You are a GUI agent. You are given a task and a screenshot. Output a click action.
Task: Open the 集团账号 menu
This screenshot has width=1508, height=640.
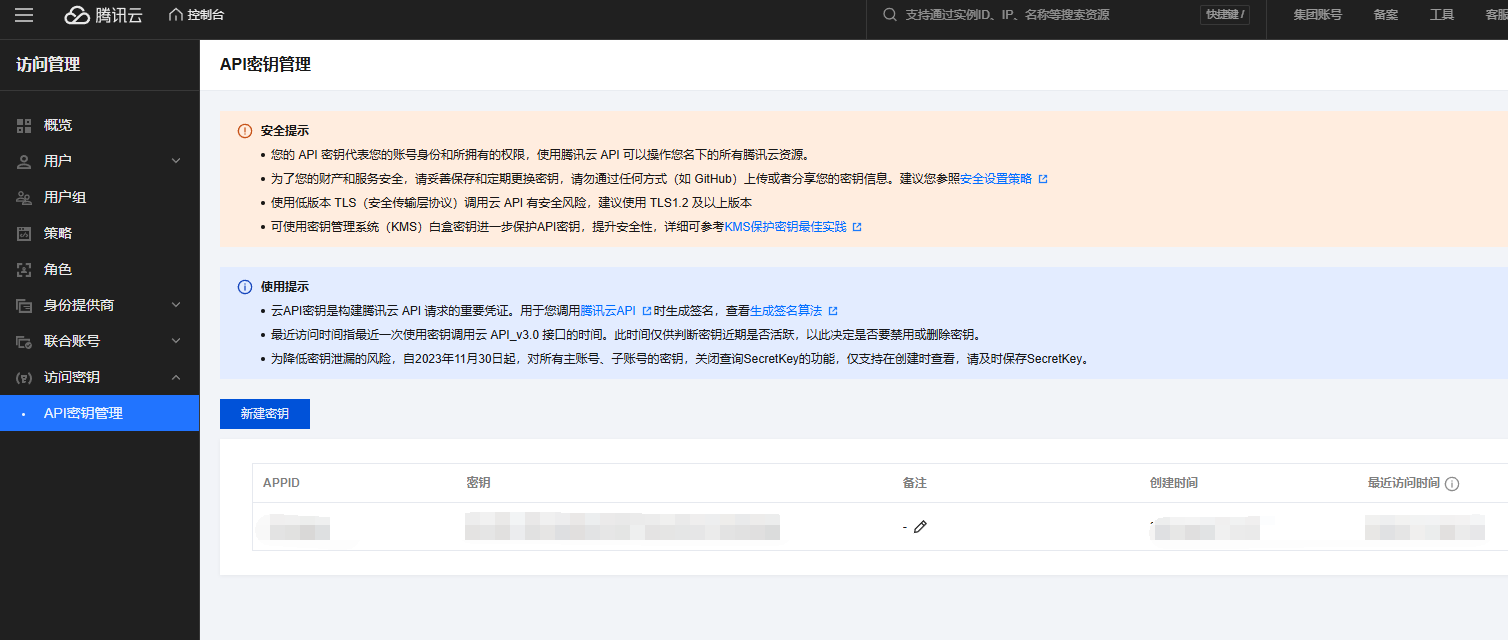[1316, 14]
